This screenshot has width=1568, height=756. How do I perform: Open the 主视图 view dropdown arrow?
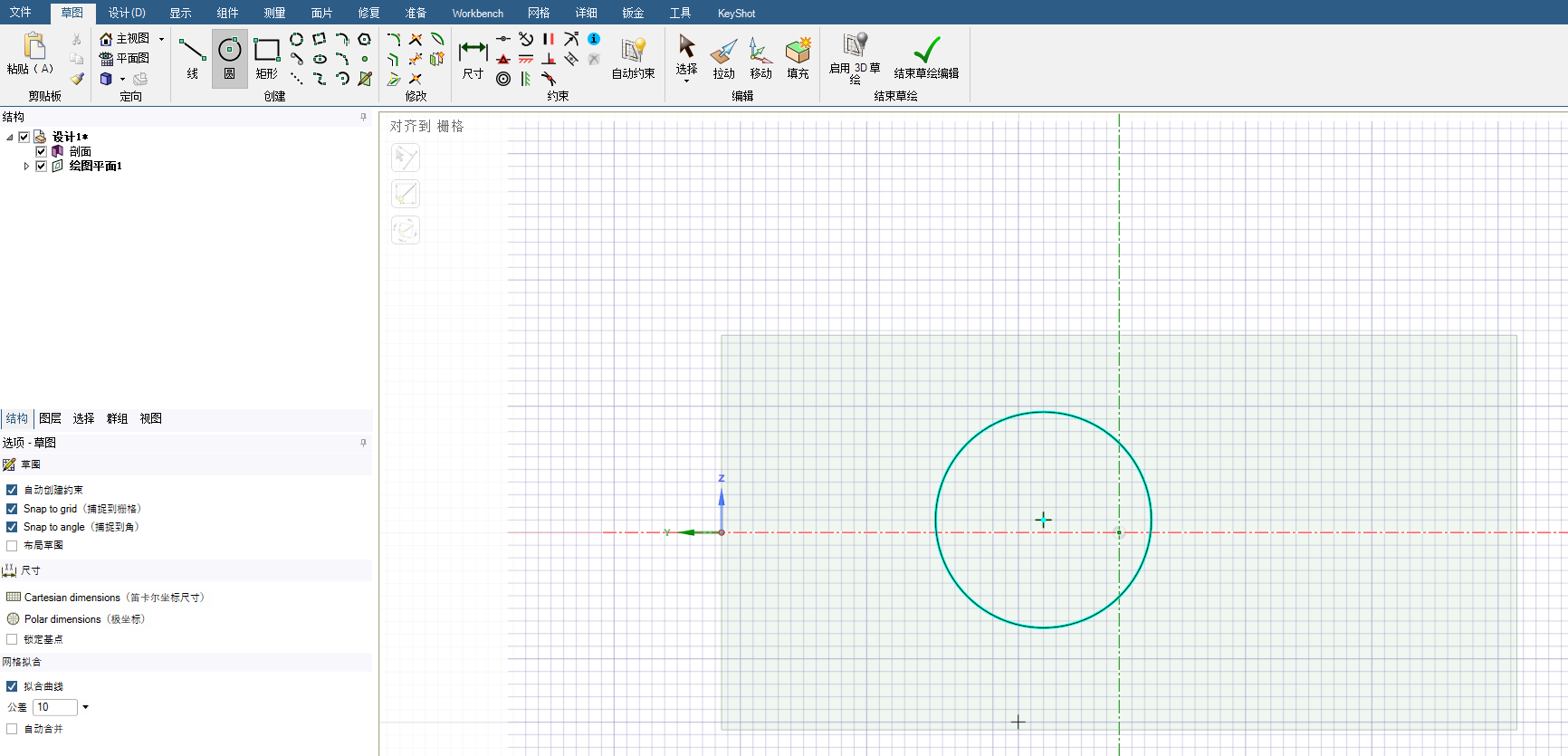click(162, 39)
